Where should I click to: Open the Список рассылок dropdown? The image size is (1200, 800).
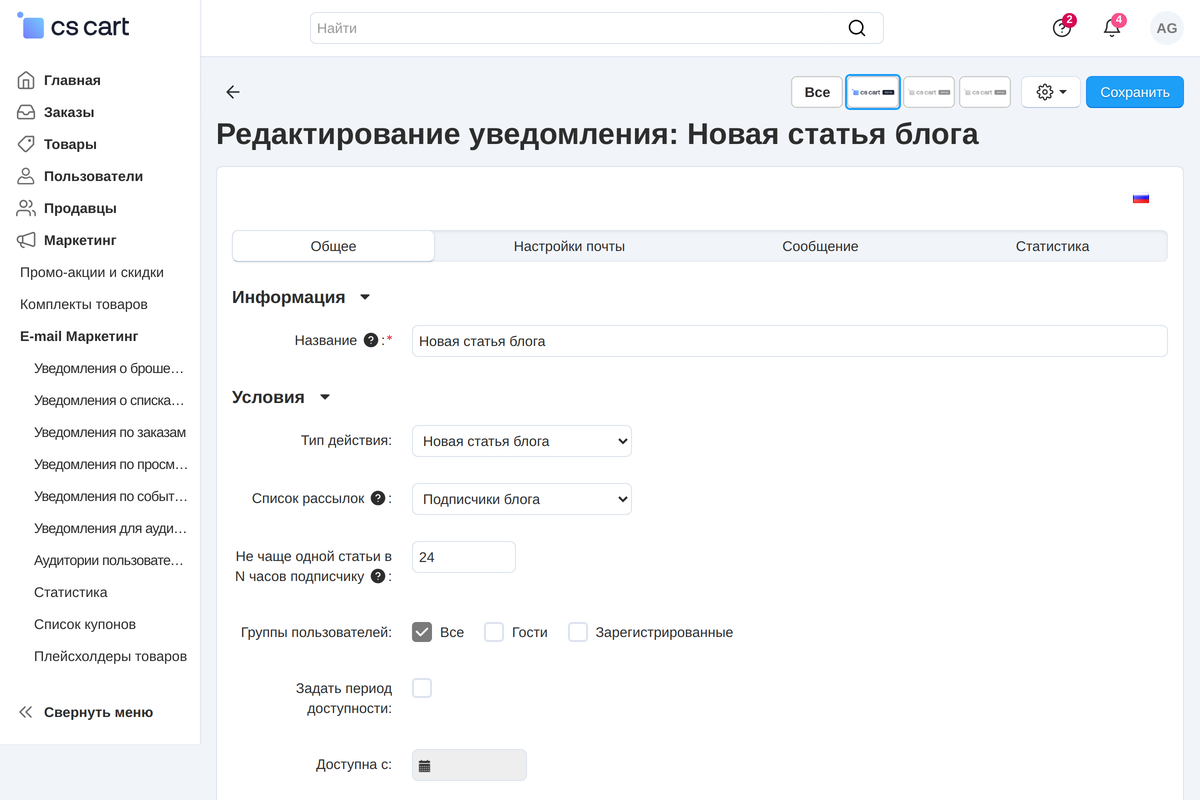click(x=522, y=499)
